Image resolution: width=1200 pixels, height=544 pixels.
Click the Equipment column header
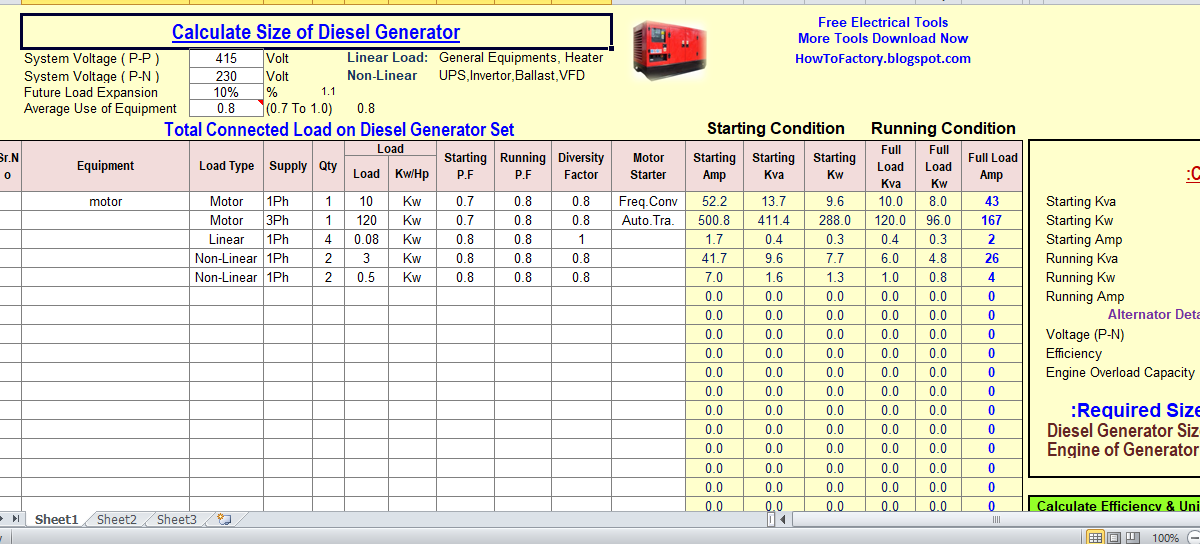(x=106, y=166)
